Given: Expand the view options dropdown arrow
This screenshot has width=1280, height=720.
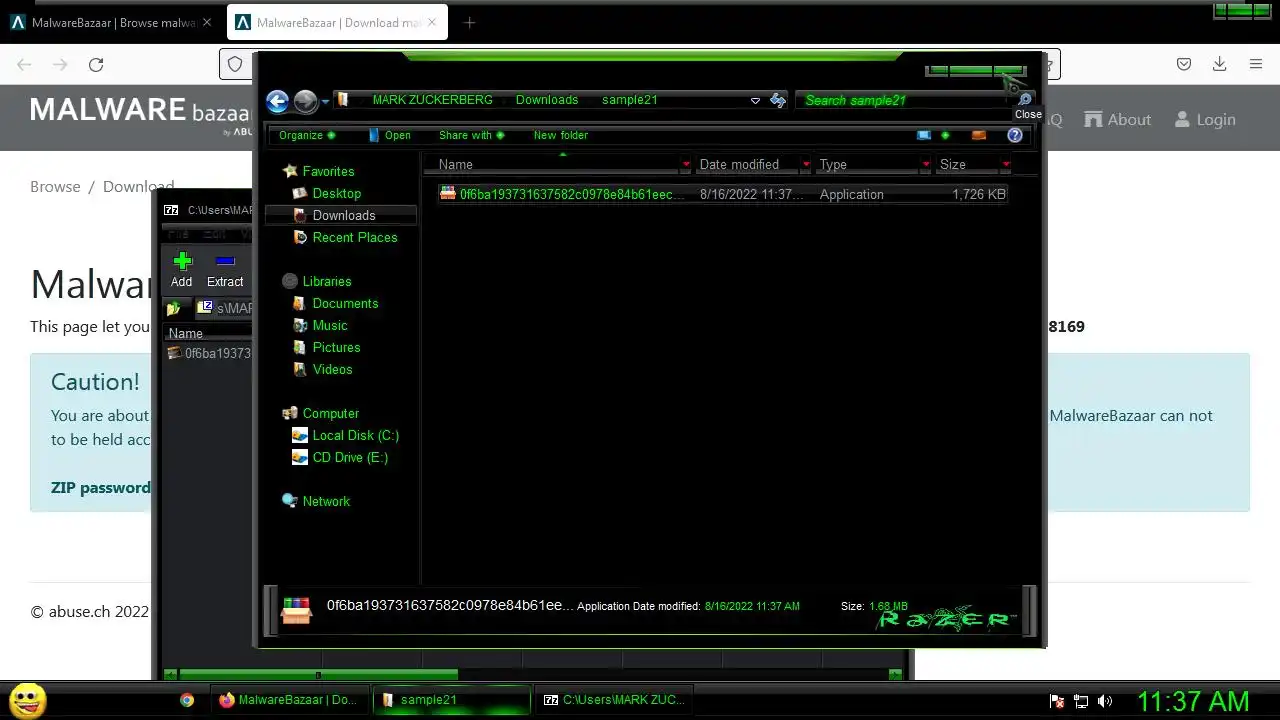Looking at the screenshot, I should pyautogui.click(x=945, y=135).
